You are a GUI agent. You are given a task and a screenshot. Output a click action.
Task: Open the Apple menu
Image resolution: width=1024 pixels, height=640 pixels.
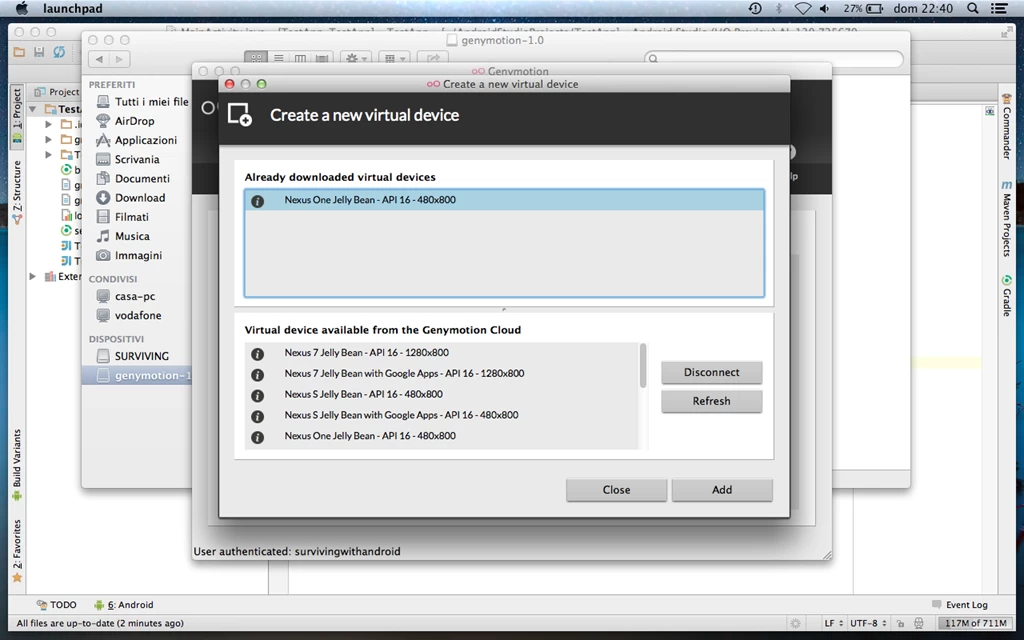coord(22,8)
